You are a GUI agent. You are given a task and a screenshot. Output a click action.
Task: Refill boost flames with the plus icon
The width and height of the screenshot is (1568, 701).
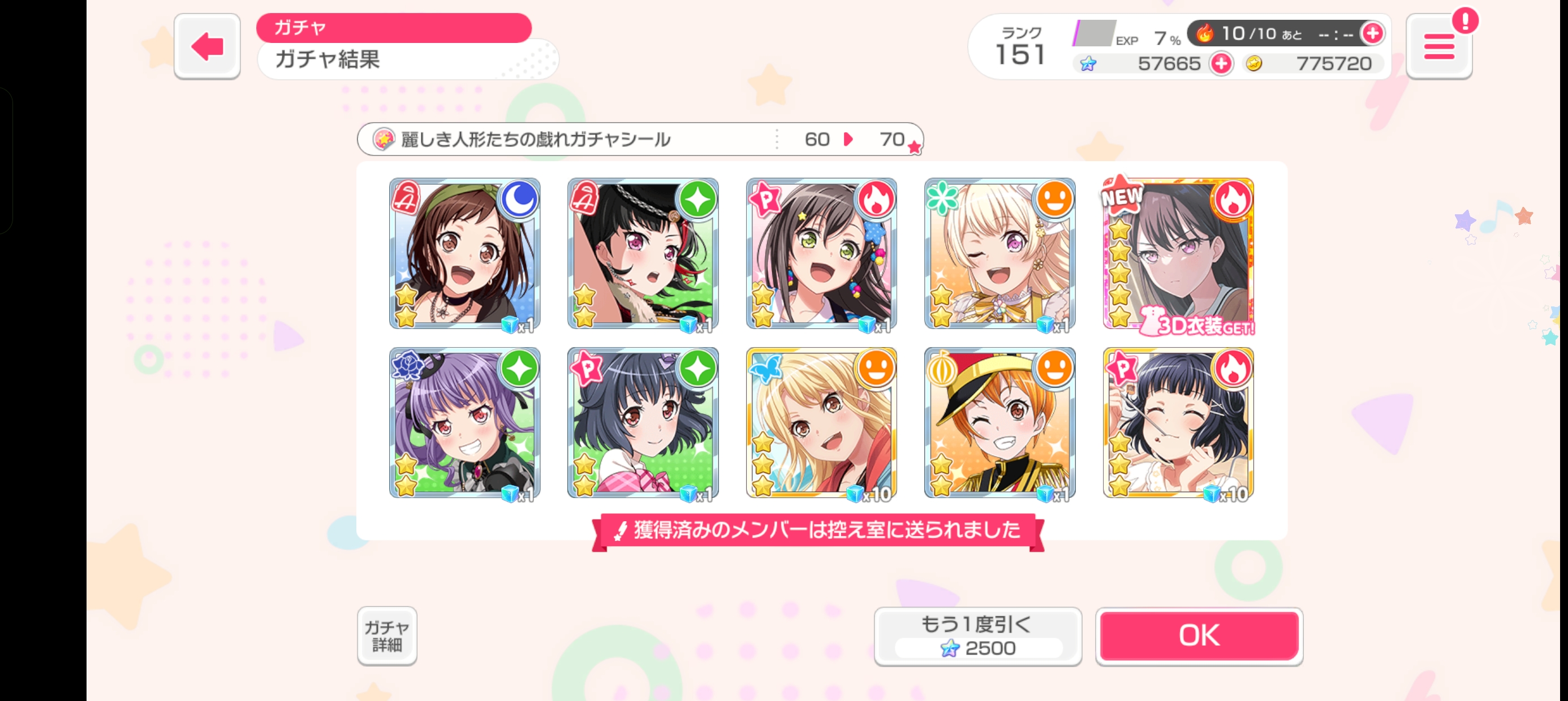point(1372,33)
